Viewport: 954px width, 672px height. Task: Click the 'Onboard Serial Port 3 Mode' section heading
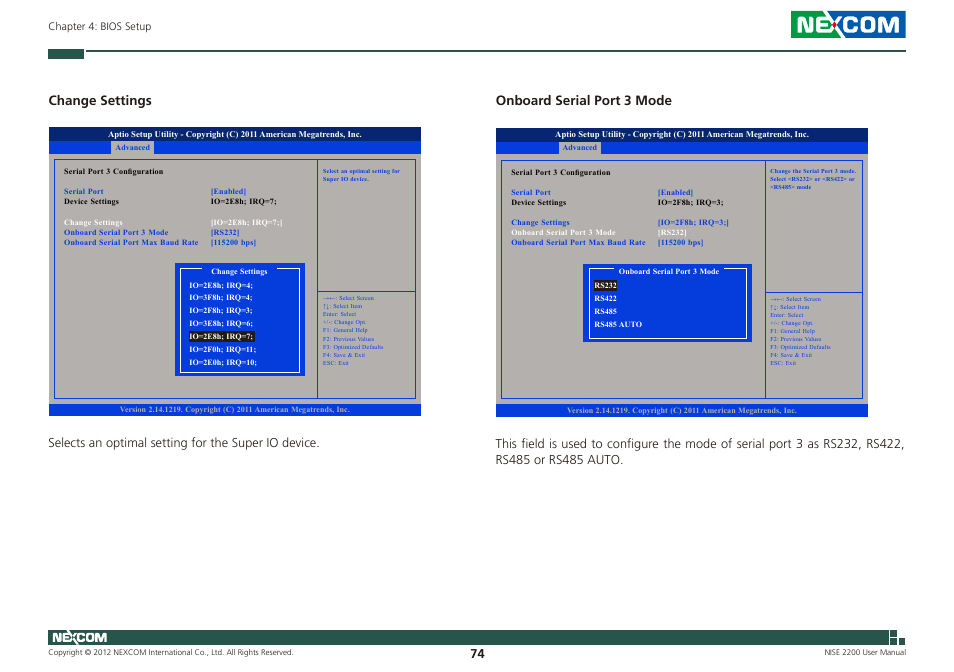[x=583, y=100]
